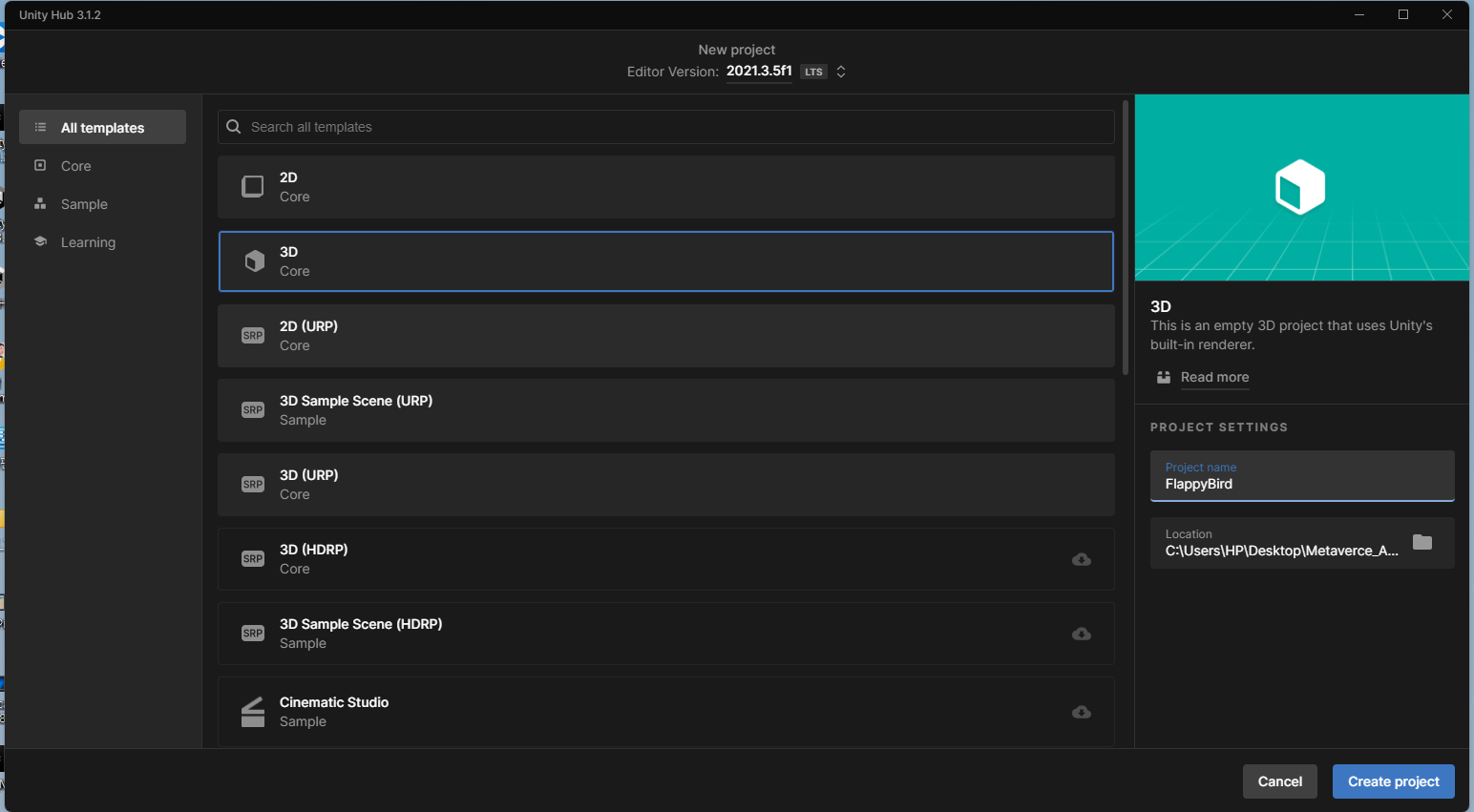Viewport: 1474px width, 812px height.
Task: Choose the 3D (HDRP) template
Action: pos(666,559)
